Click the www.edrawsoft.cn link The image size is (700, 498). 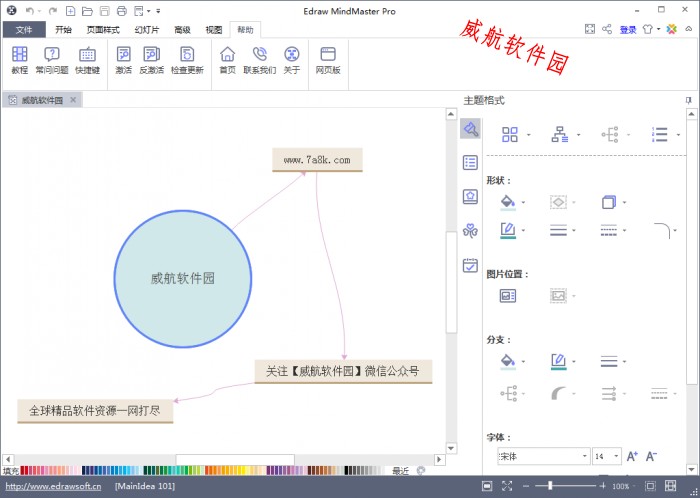52,486
